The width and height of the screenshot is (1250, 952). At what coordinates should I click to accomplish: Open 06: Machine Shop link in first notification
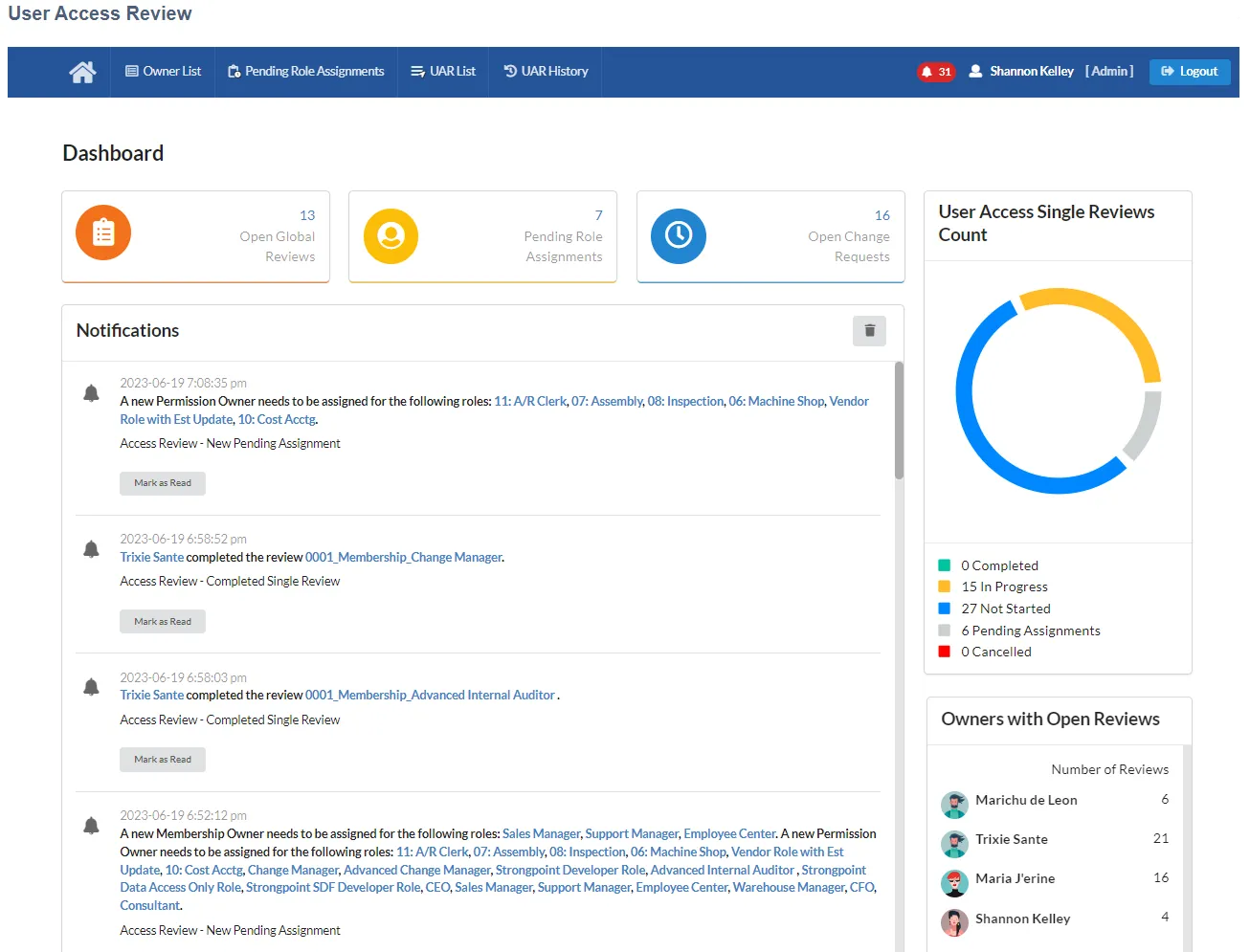click(x=776, y=401)
